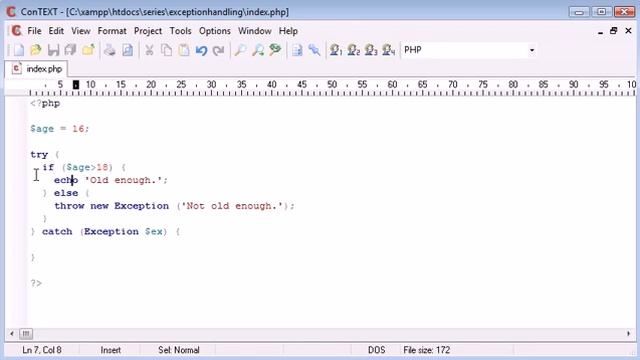Open the Window menu

point(255,31)
